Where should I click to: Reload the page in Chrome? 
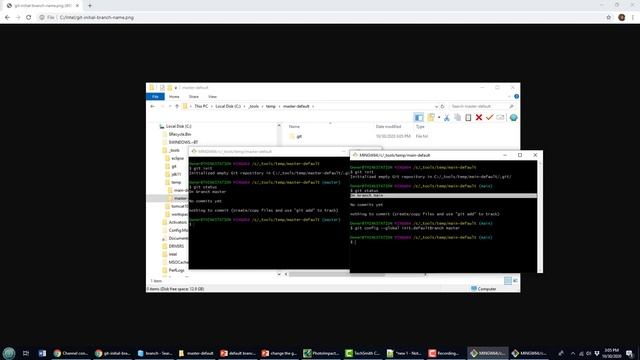click(x=29, y=18)
